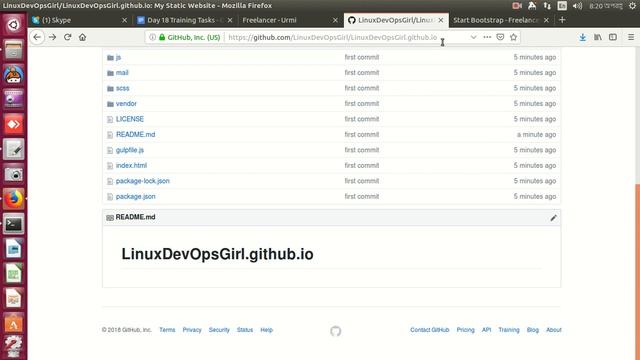Viewport: 640px width, 360px height.
Task: Open the mail folder
Action: (x=122, y=73)
